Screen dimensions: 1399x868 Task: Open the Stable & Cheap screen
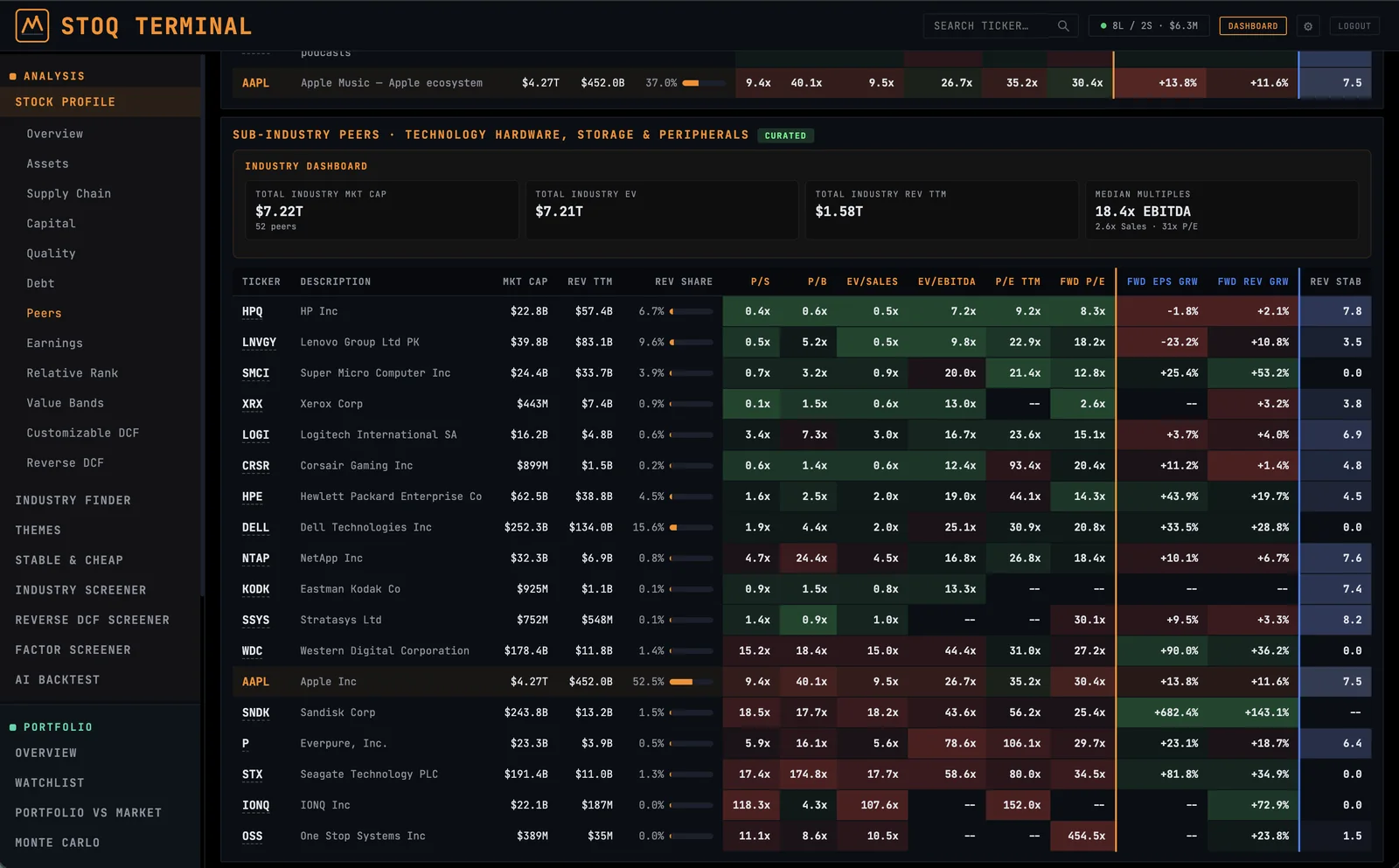click(x=69, y=560)
